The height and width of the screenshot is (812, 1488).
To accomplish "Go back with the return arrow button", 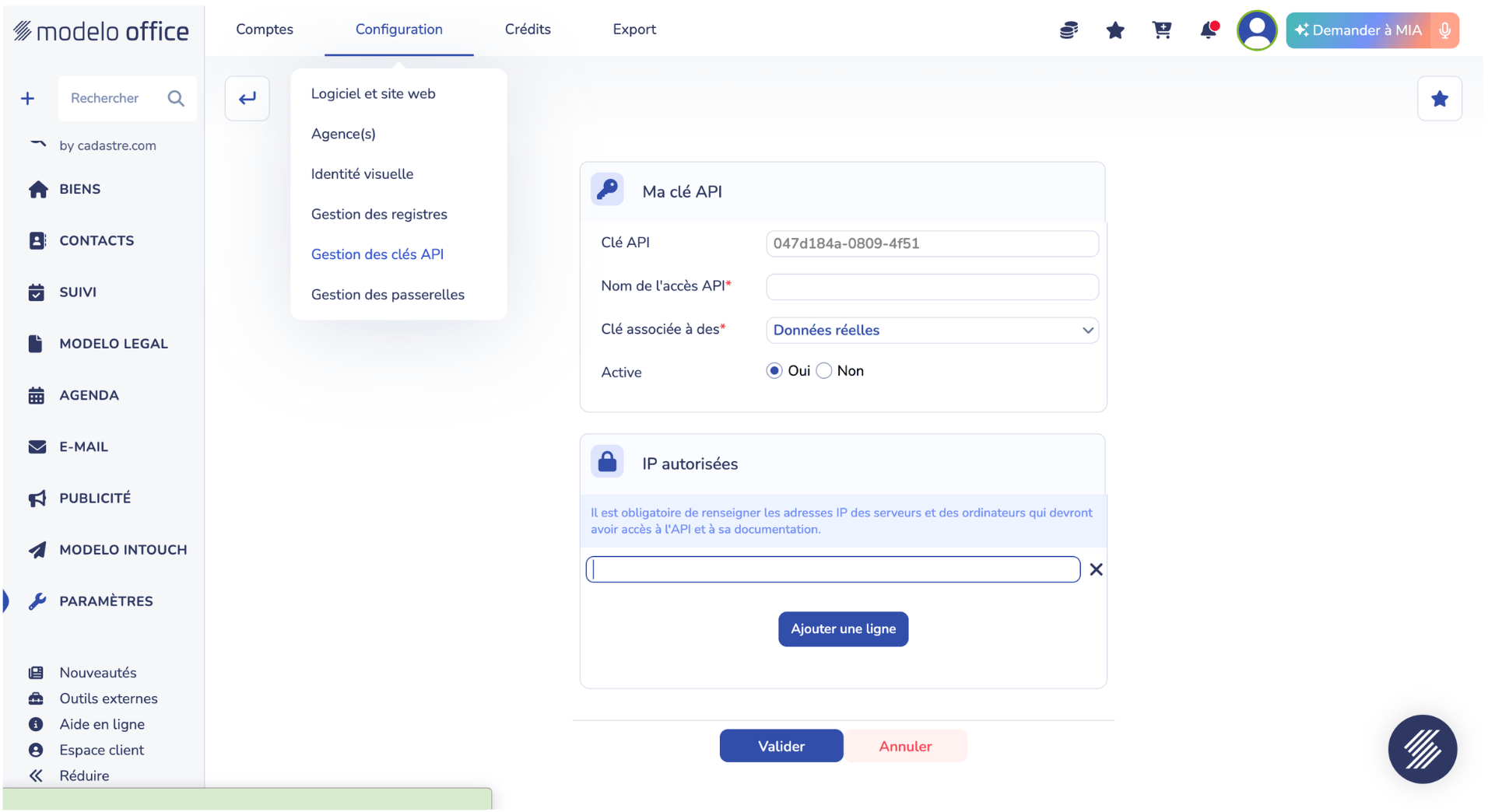I will tap(247, 98).
